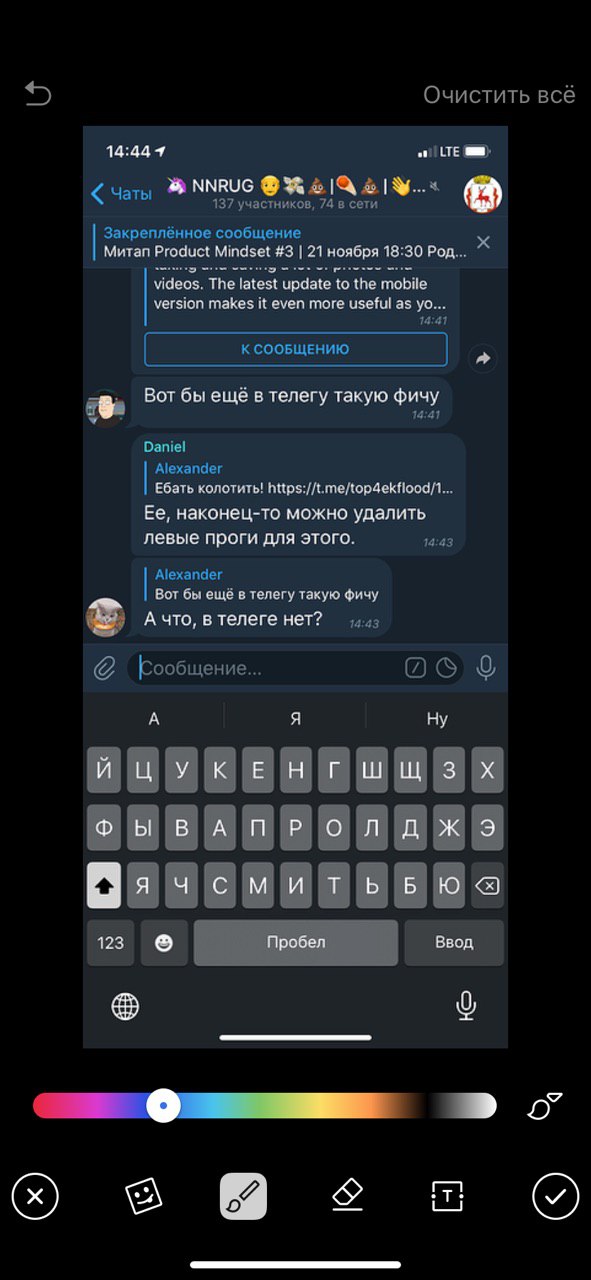The height and width of the screenshot is (1280, 591).
Task: Confirm edits with the checkmark button
Action: (x=555, y=1195)
